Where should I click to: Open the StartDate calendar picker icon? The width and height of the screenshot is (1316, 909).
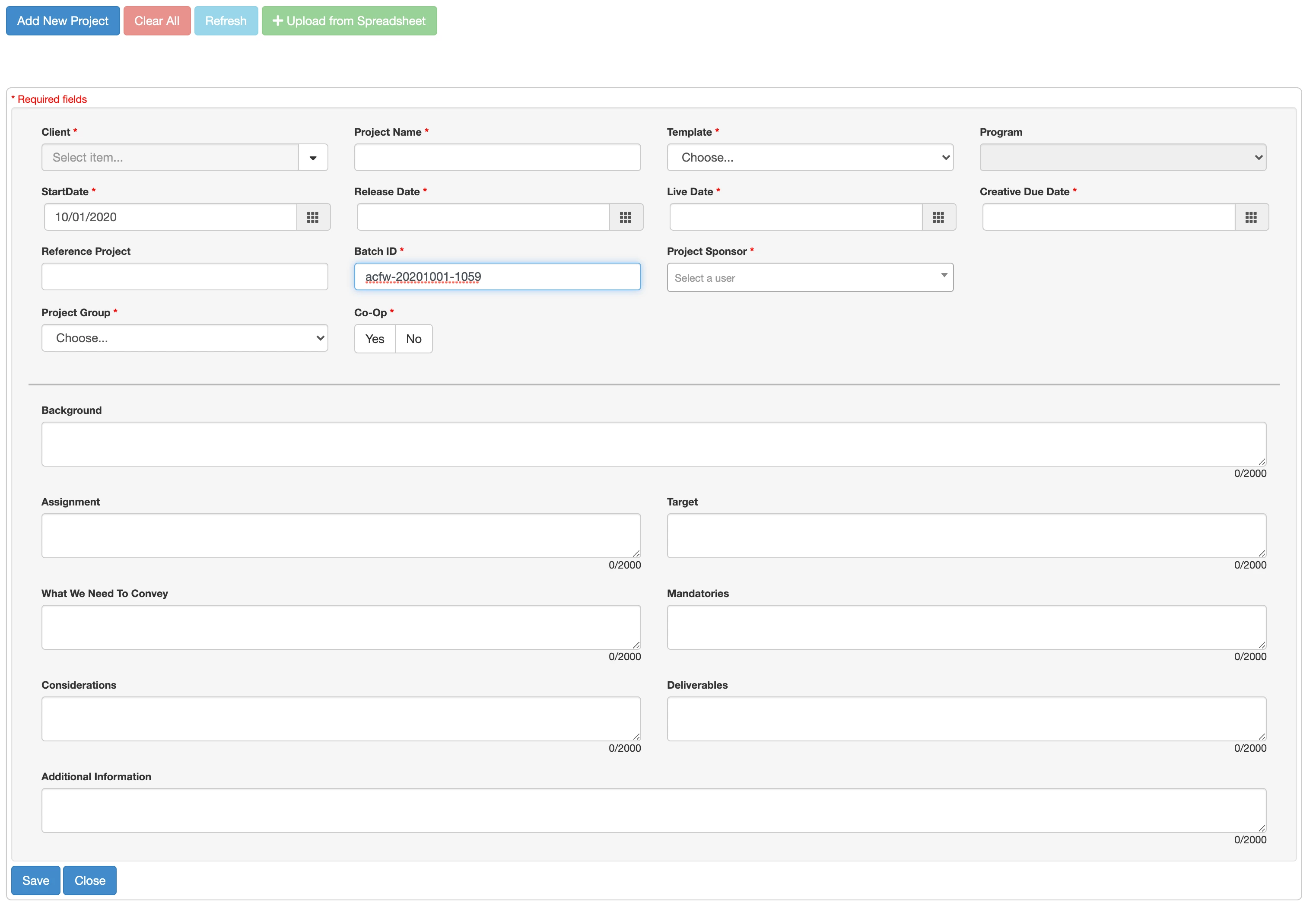pos(313,217)
